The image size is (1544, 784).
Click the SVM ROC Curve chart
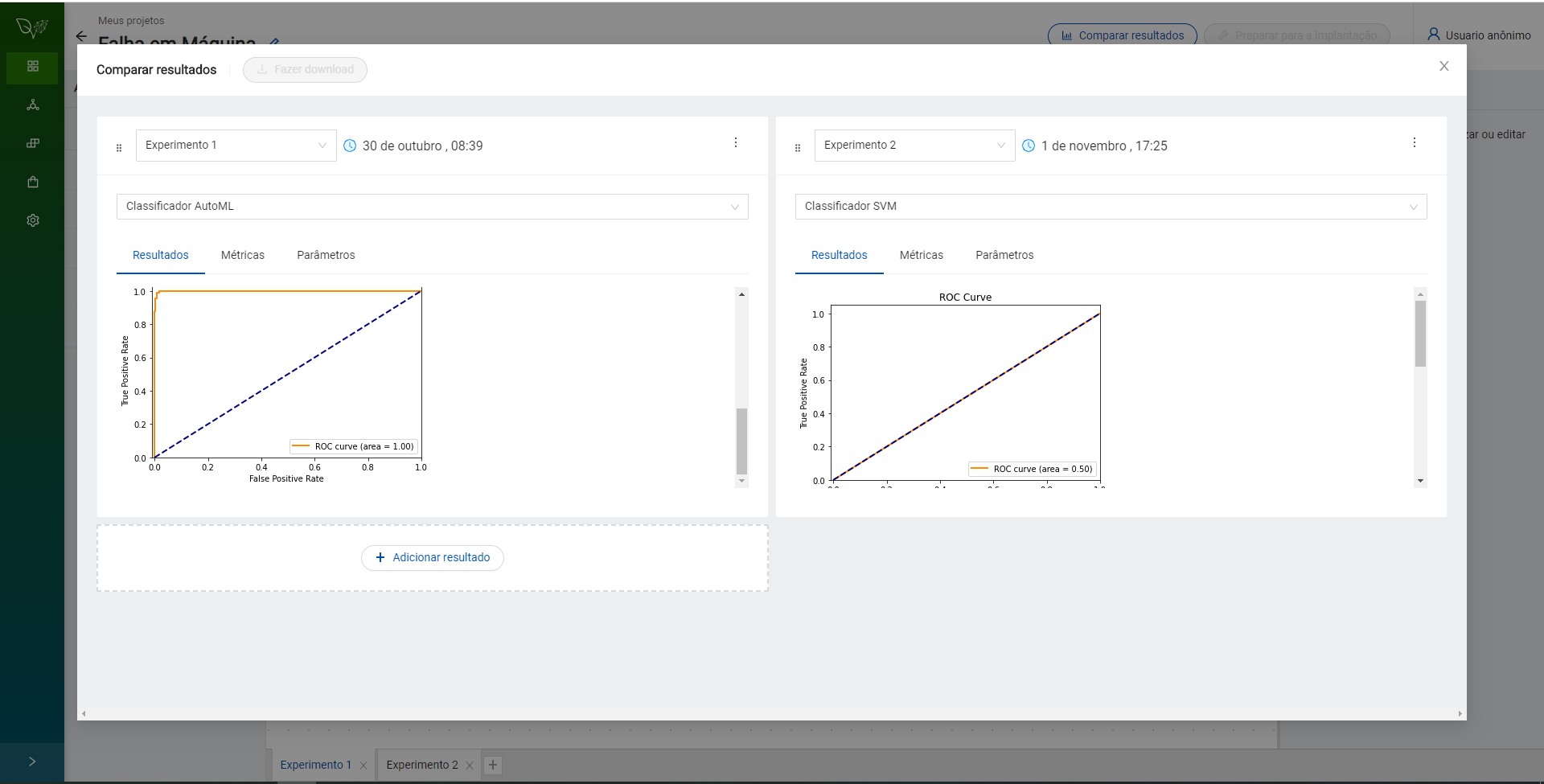pos(953,388)
